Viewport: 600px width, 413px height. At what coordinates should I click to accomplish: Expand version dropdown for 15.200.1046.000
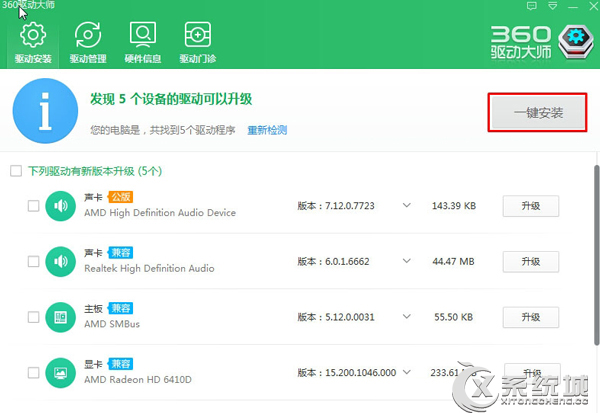pos(407,372)
